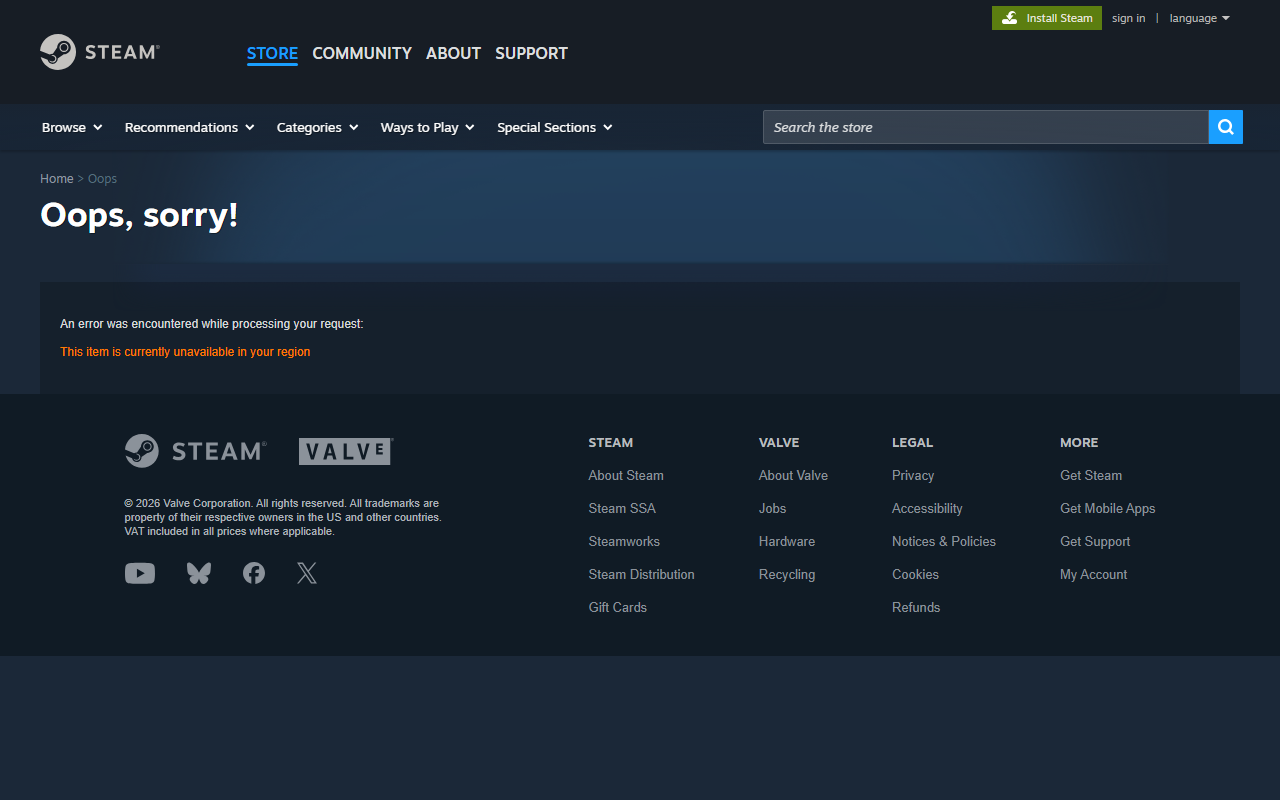Image resolution: width=1280 pixels, height=800 pixels.
Task: Open the About Steam footer link
Action: point(626,475)
